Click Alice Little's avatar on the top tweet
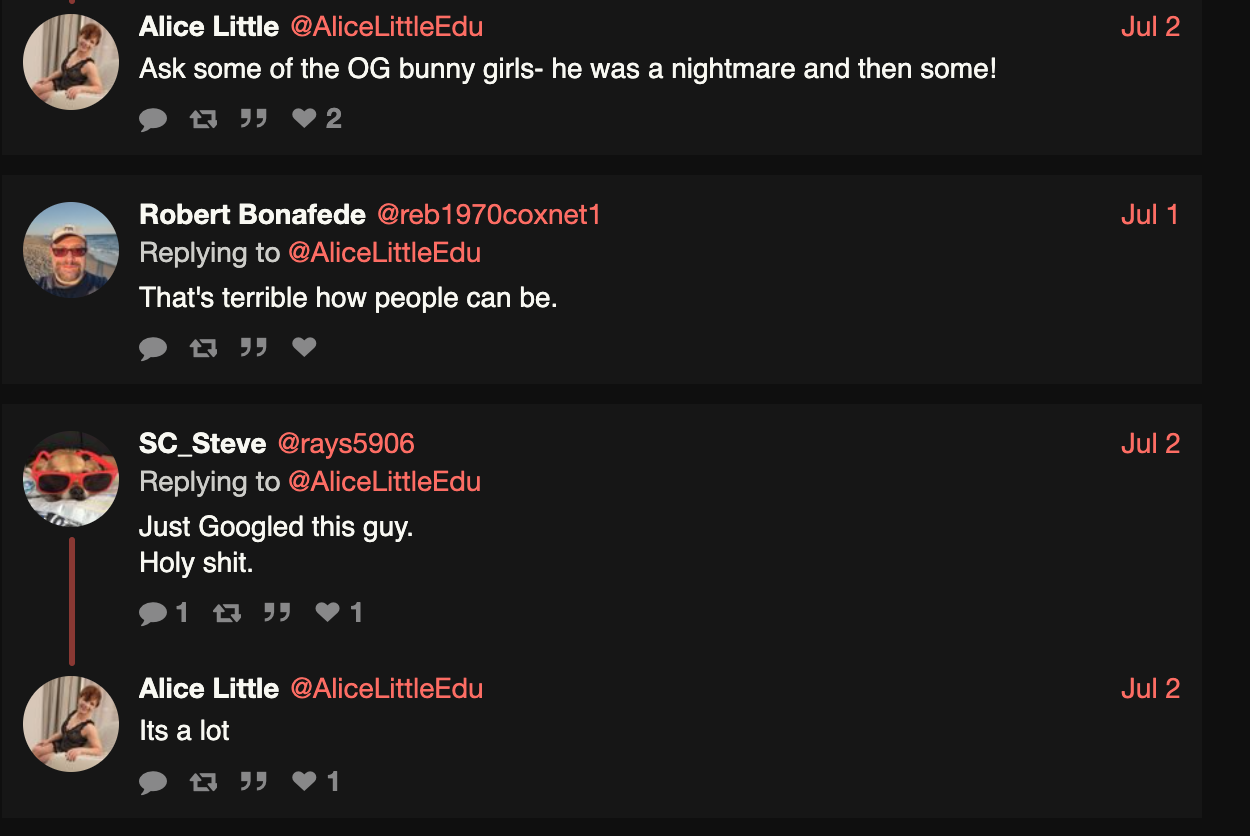Screen dimensions: 1250x836 pos(71,62)
